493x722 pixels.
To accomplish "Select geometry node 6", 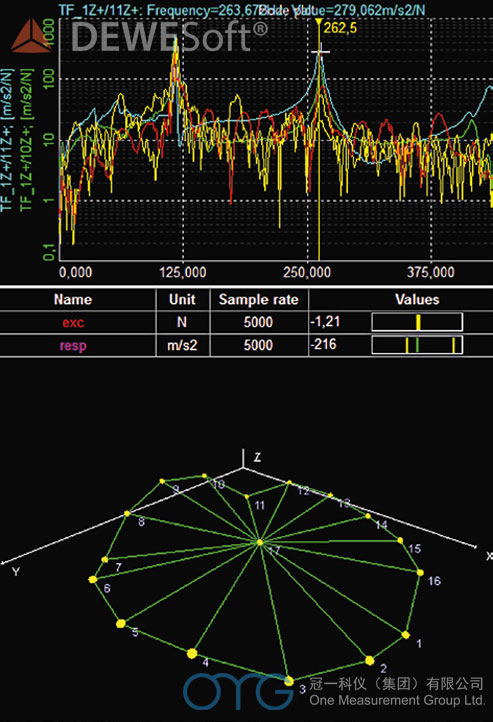I will click(93, 580).
